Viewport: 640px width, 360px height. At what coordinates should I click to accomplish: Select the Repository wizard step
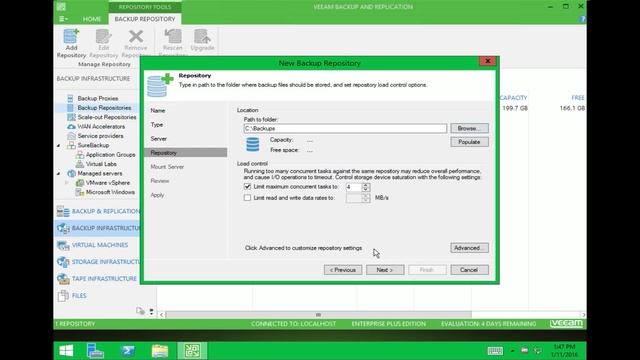click(186, 153)
